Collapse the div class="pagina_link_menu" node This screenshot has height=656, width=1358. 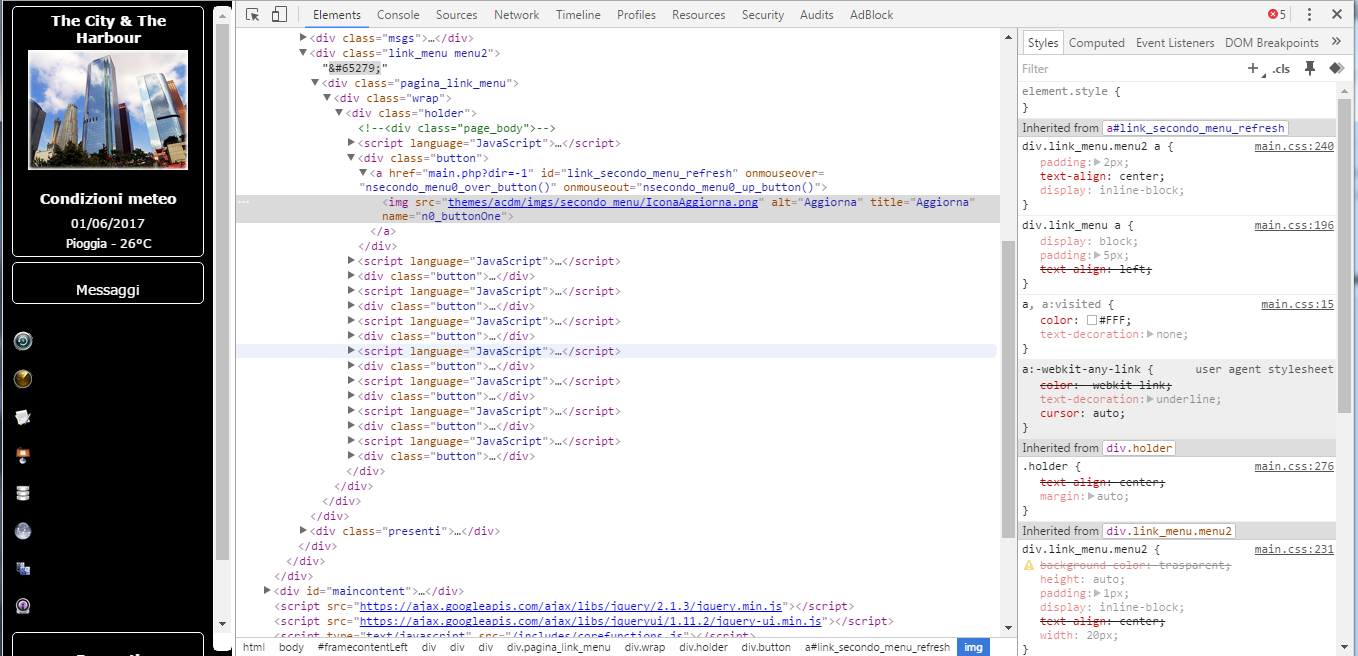[316, 83]
